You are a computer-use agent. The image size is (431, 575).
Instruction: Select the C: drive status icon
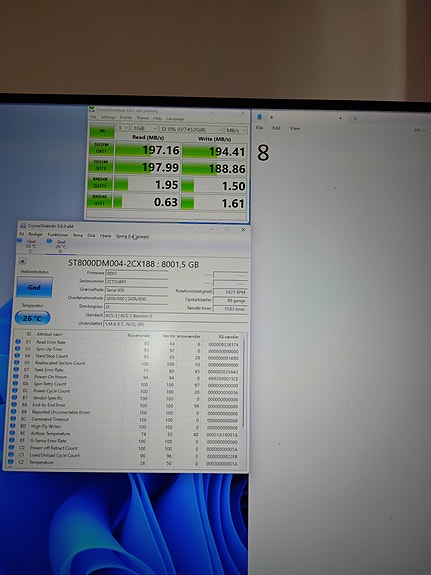click(19, 241)
